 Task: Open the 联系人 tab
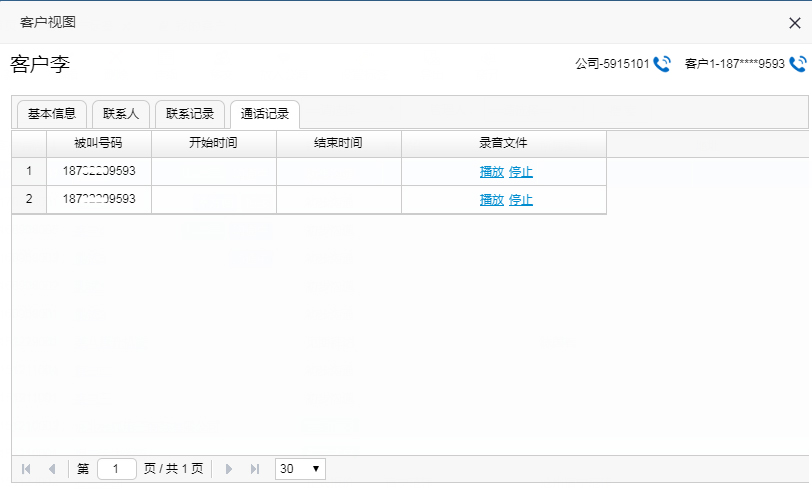121,114
